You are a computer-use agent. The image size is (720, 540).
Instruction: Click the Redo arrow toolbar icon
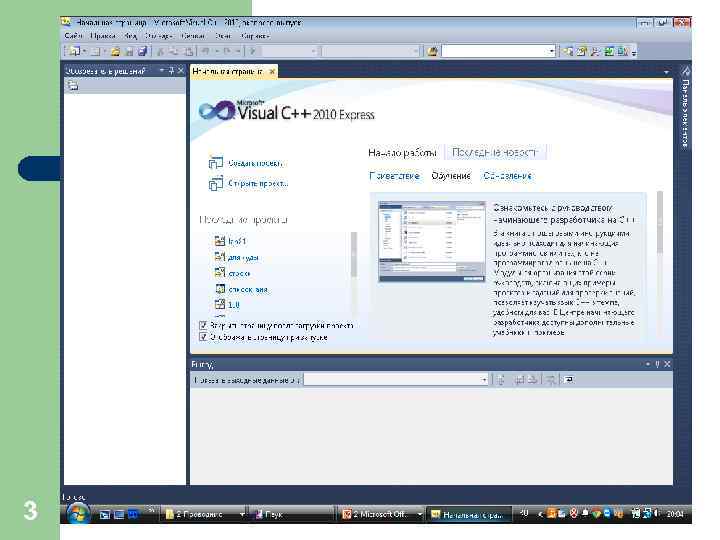[x=227, y=51]
